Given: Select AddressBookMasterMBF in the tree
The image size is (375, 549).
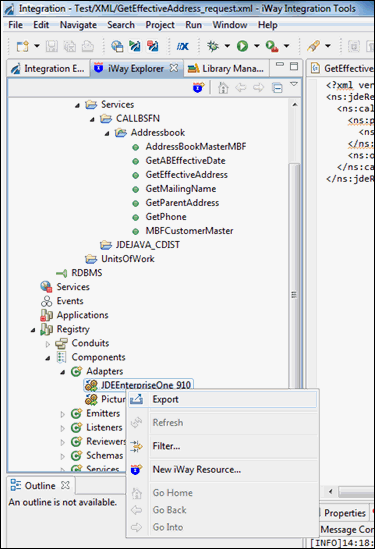Looking at the screenshot, I should 196,147.
